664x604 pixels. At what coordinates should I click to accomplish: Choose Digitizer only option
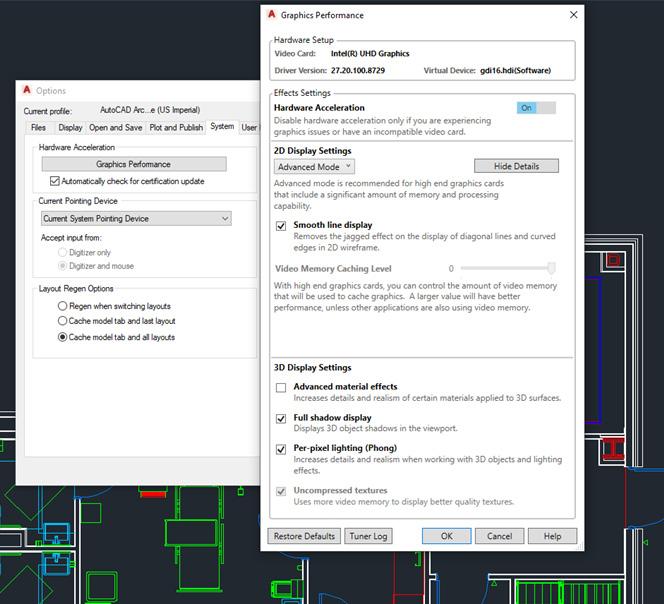pyautogui.click(x=62, y=252)
